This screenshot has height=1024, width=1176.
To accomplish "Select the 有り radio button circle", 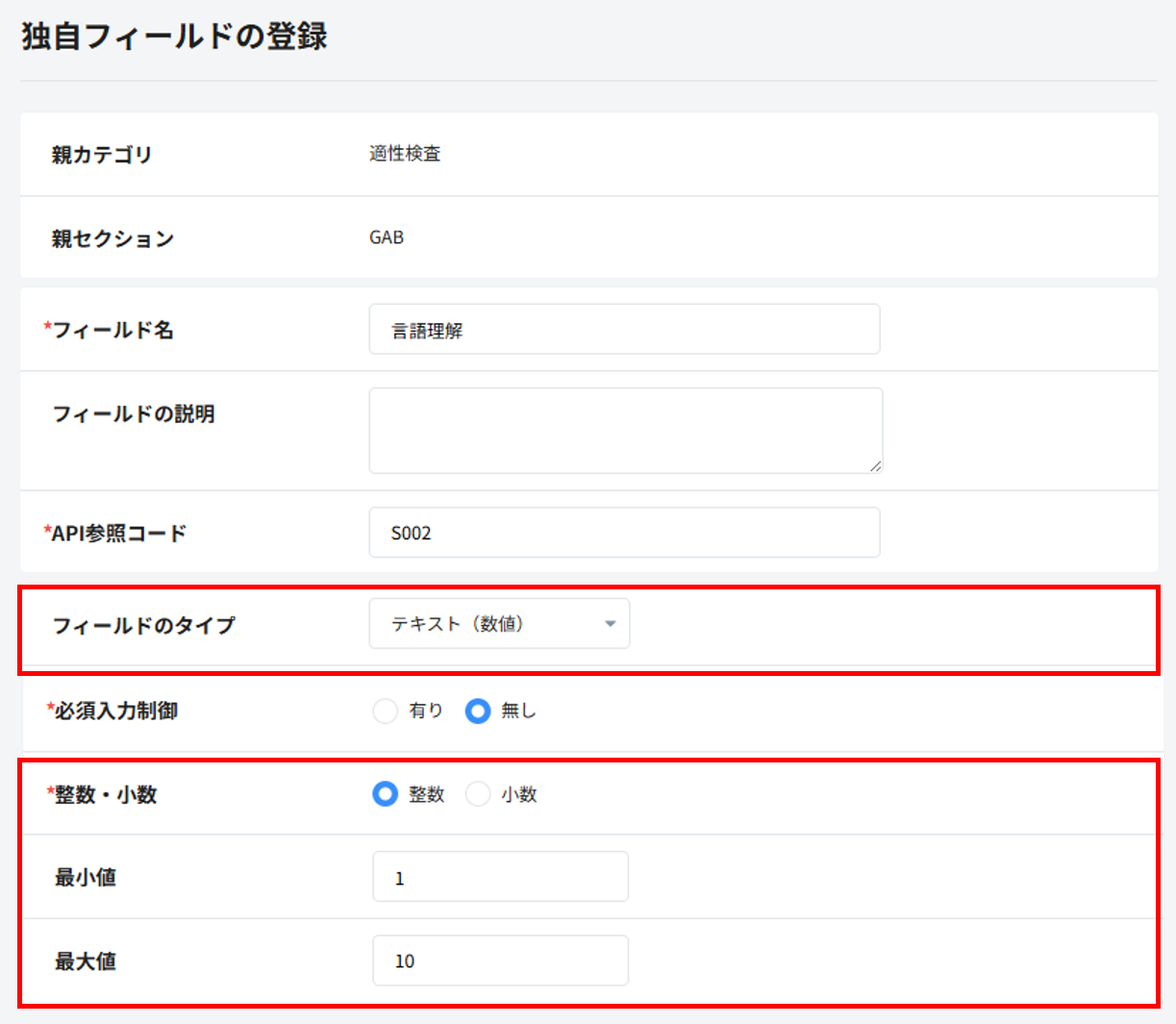I will 385,711.
